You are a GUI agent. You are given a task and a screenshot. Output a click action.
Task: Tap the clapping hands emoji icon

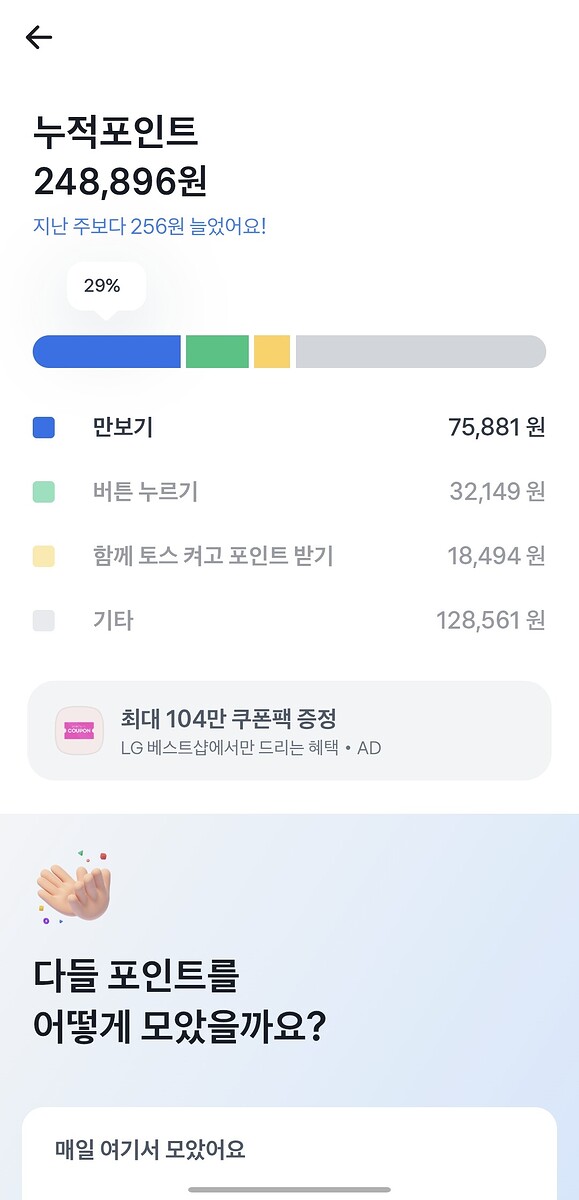coord(73,887)
